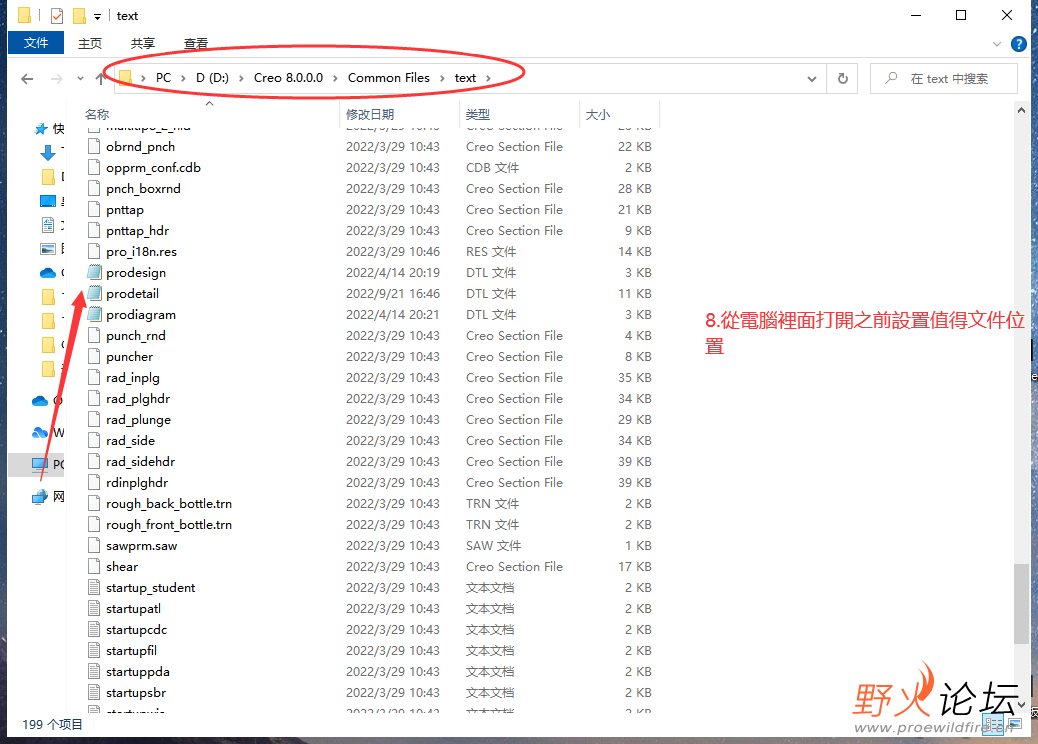Click D (D:) in the address breadcrumb

pyautogui.click(x=212, y=78)
